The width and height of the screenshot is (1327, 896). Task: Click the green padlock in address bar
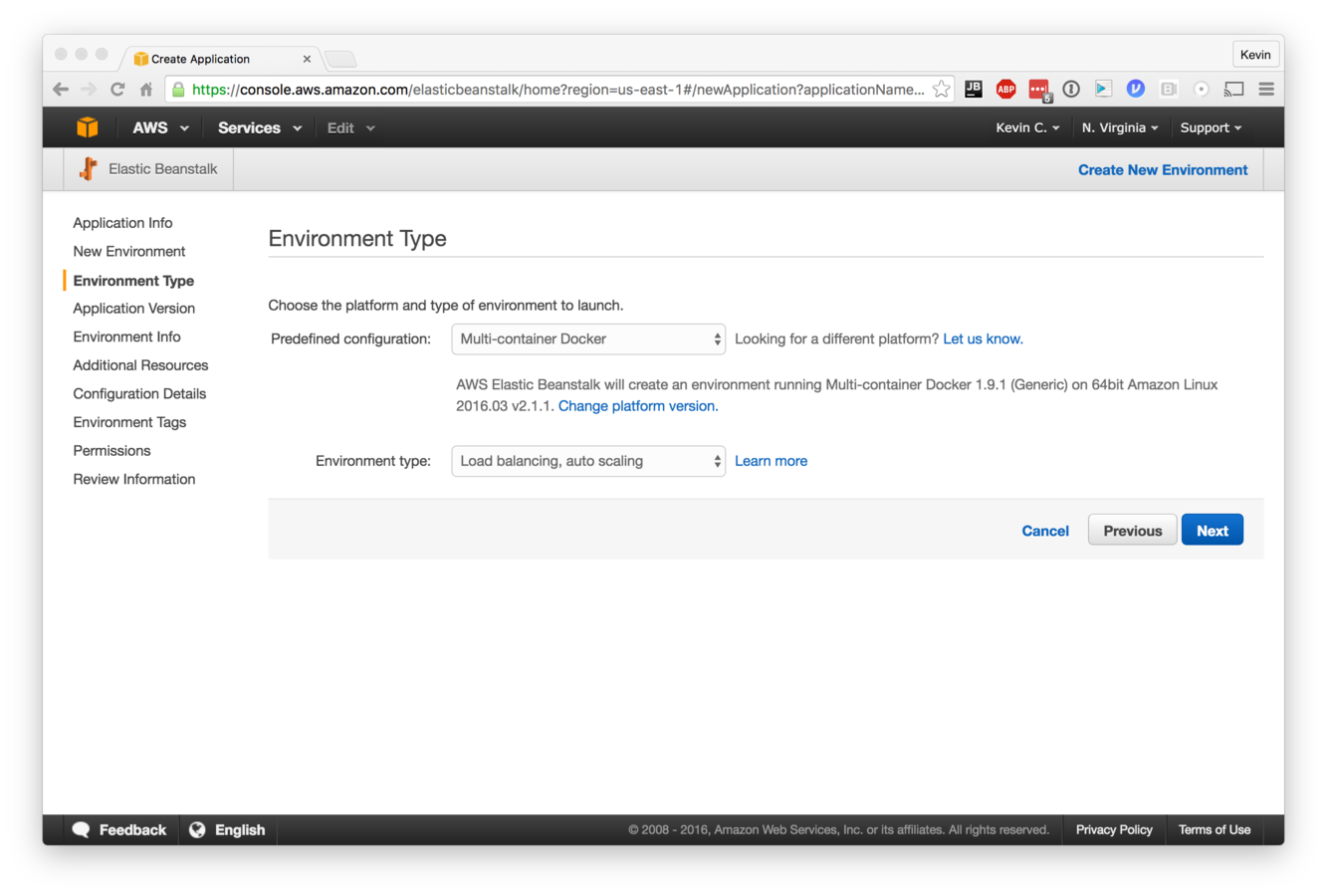point(178,90)
